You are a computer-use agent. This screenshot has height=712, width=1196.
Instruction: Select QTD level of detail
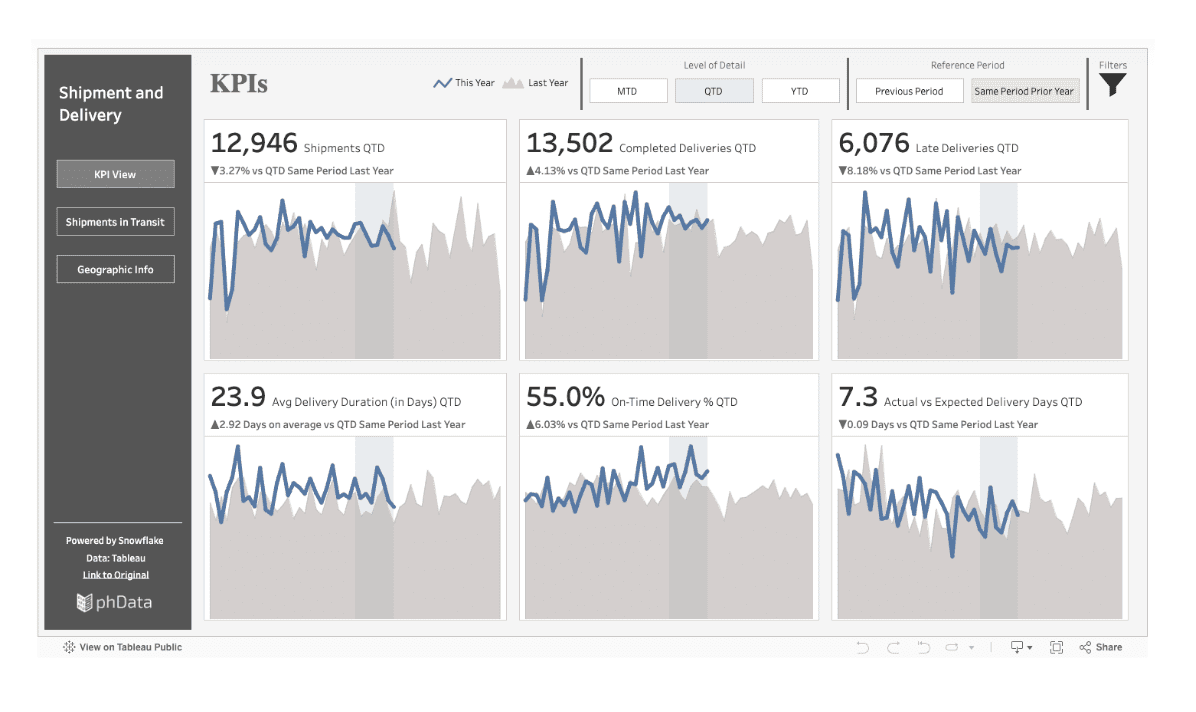point(713,91)
